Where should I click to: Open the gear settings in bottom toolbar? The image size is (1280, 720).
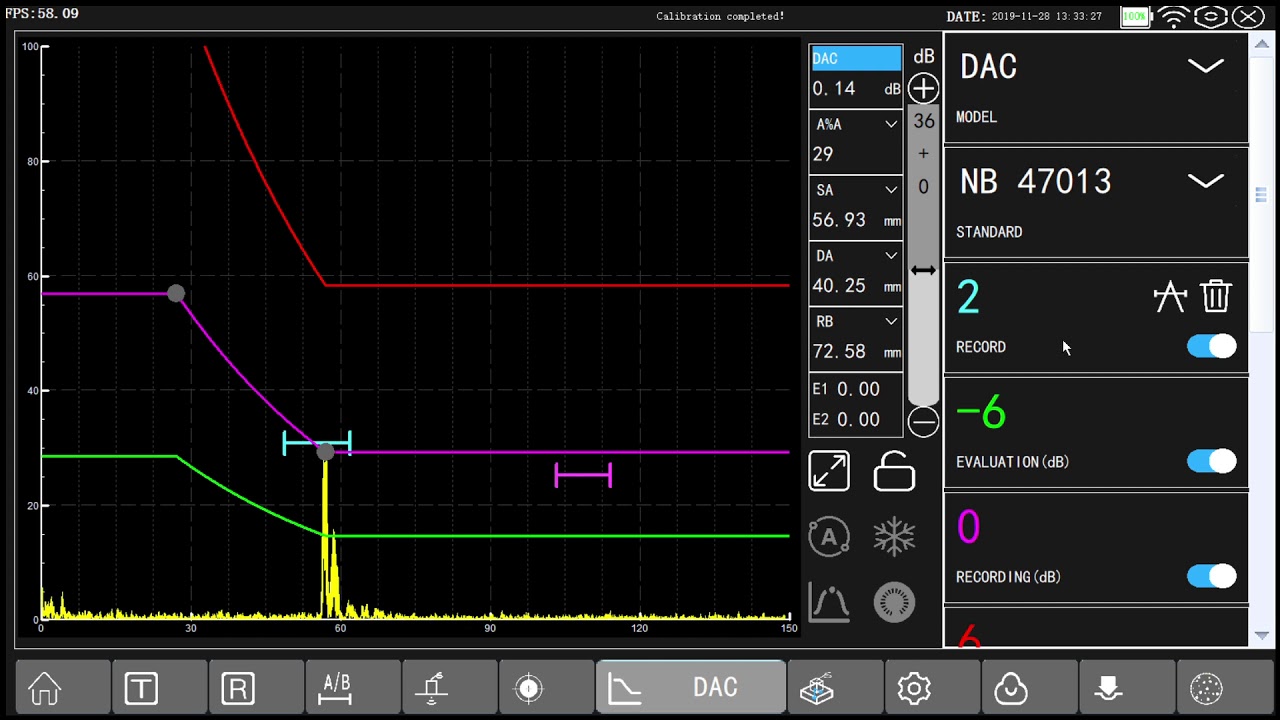click(914, 688)
